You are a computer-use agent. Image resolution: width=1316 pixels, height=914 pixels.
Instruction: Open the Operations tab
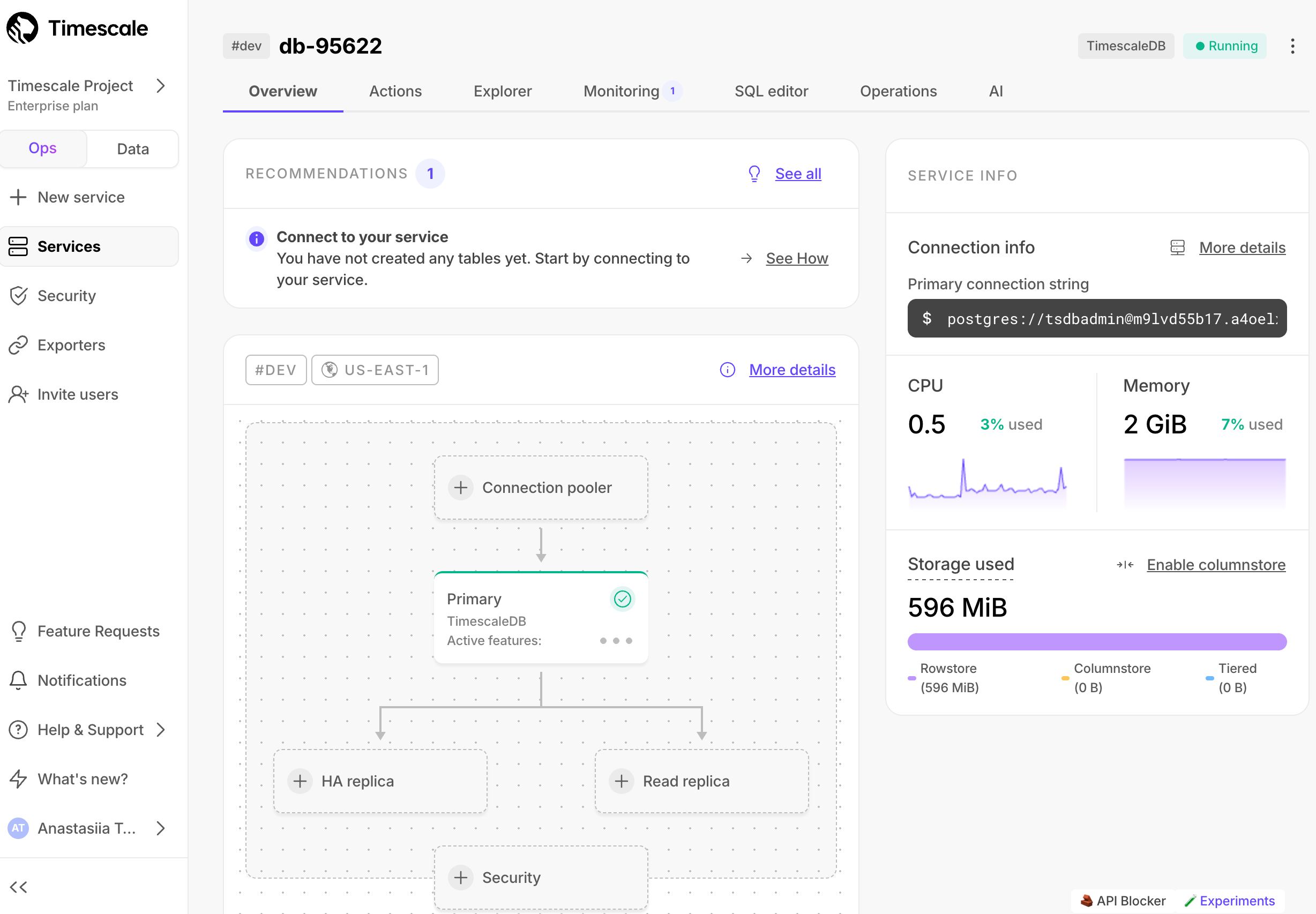(x=898, y=91)
